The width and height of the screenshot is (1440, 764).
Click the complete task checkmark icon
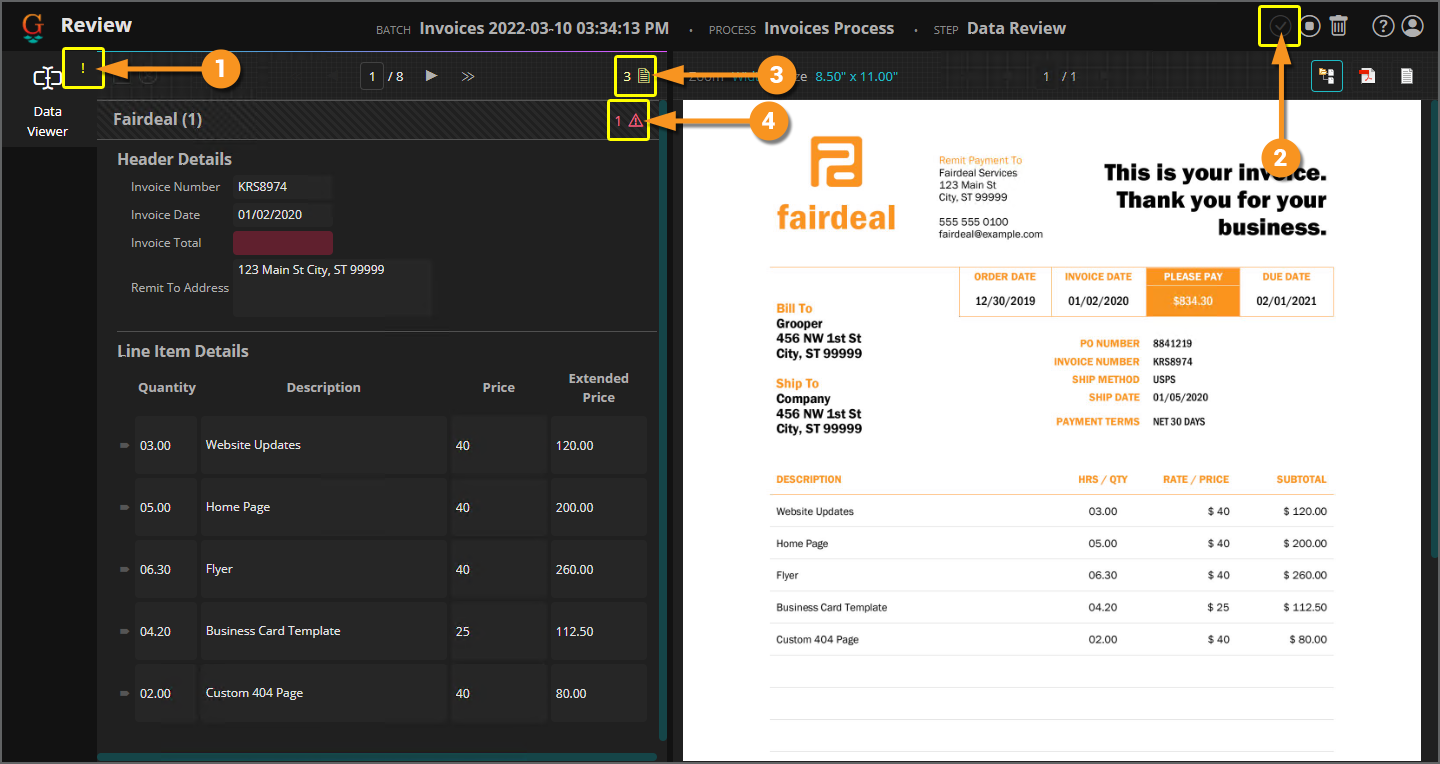(1279, 26)
